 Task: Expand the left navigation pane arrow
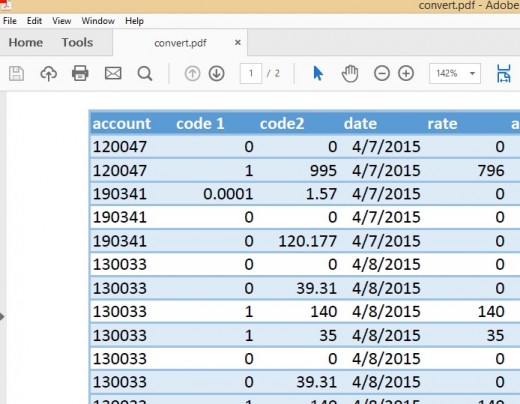point(2,317)
